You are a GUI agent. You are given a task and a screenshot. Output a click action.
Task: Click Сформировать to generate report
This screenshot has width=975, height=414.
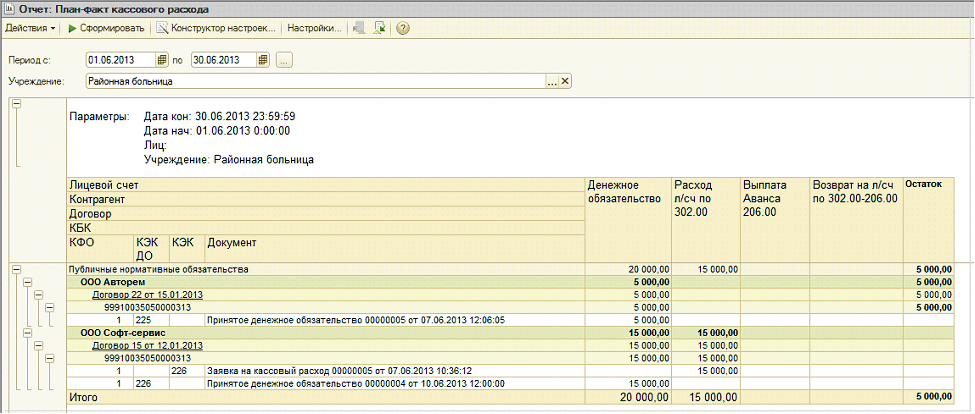click(x=106, y=29)
